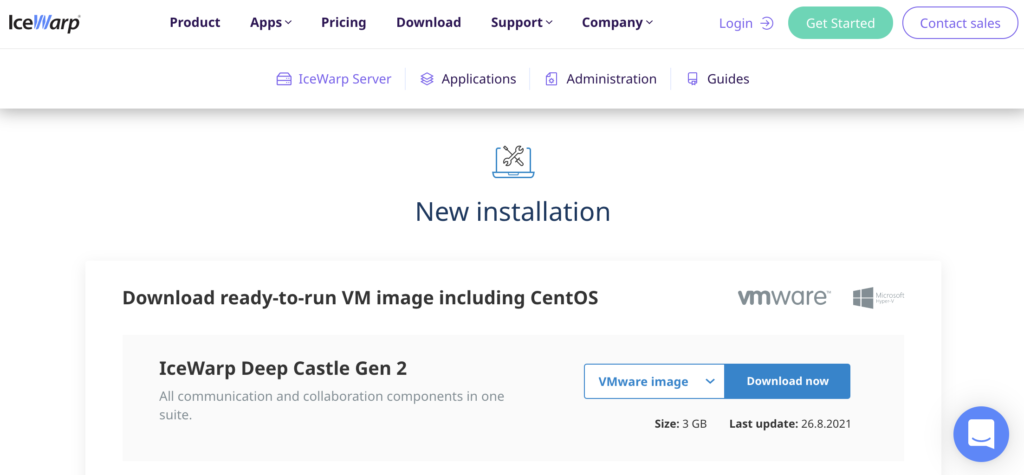Click the Login arrow icon
Viewport: 1024px width, 475px height.
[x=767, y=23]
